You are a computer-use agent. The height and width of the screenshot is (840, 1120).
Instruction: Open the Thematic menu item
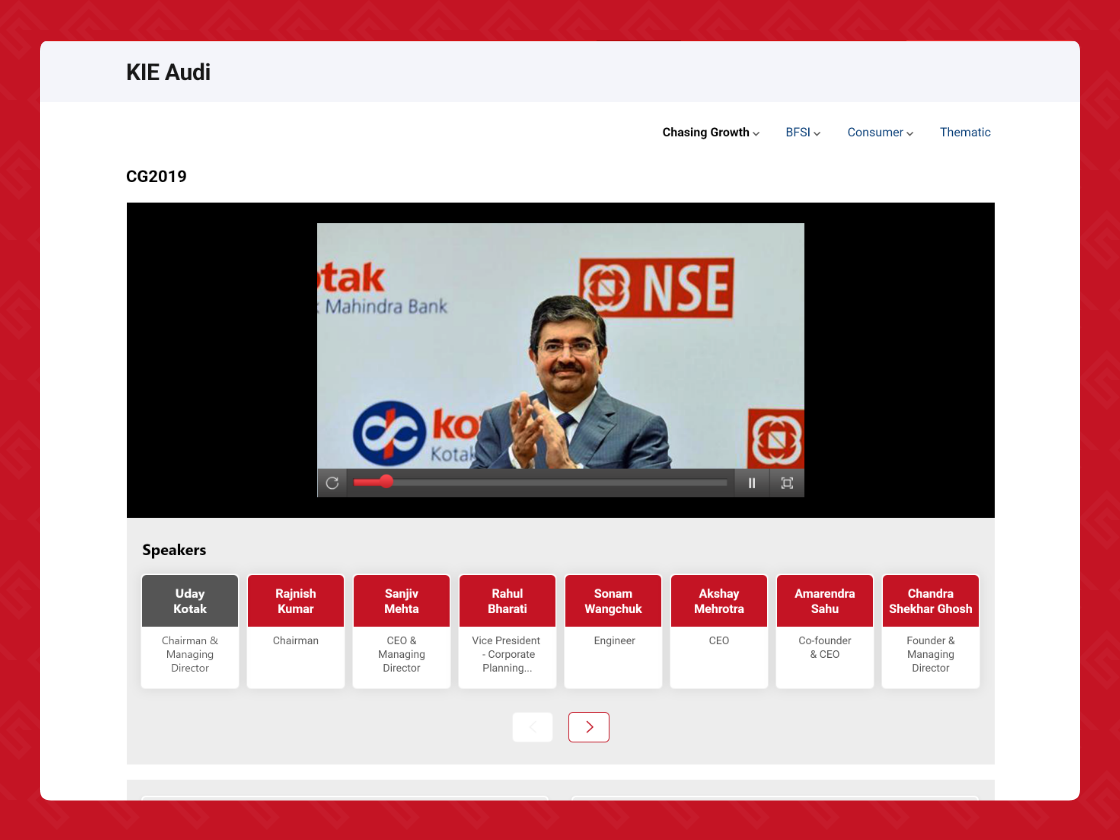[x=965, y=132]
